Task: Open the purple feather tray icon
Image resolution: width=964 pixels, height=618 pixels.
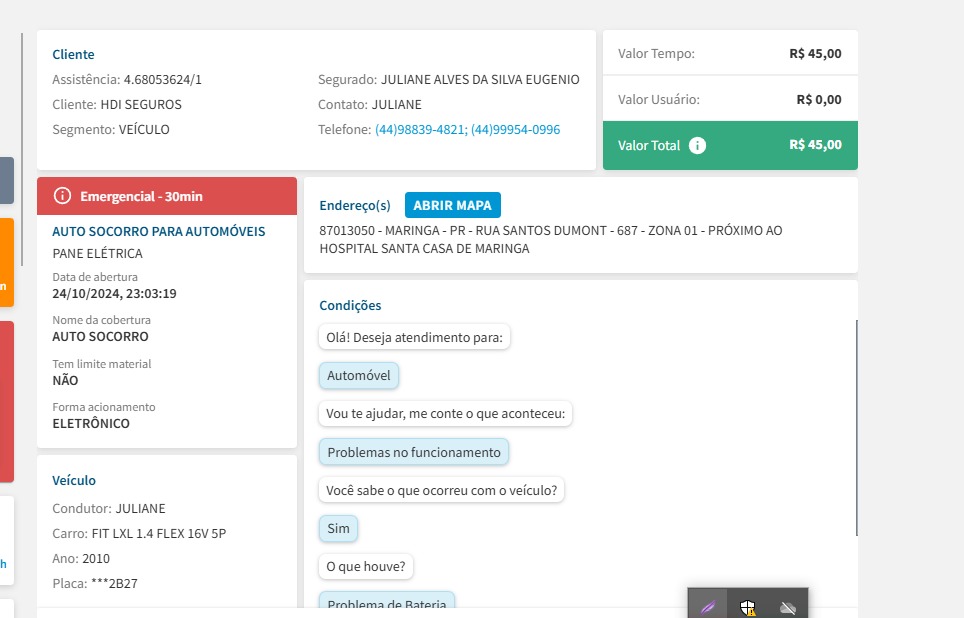Action: [x=708, y=607]
